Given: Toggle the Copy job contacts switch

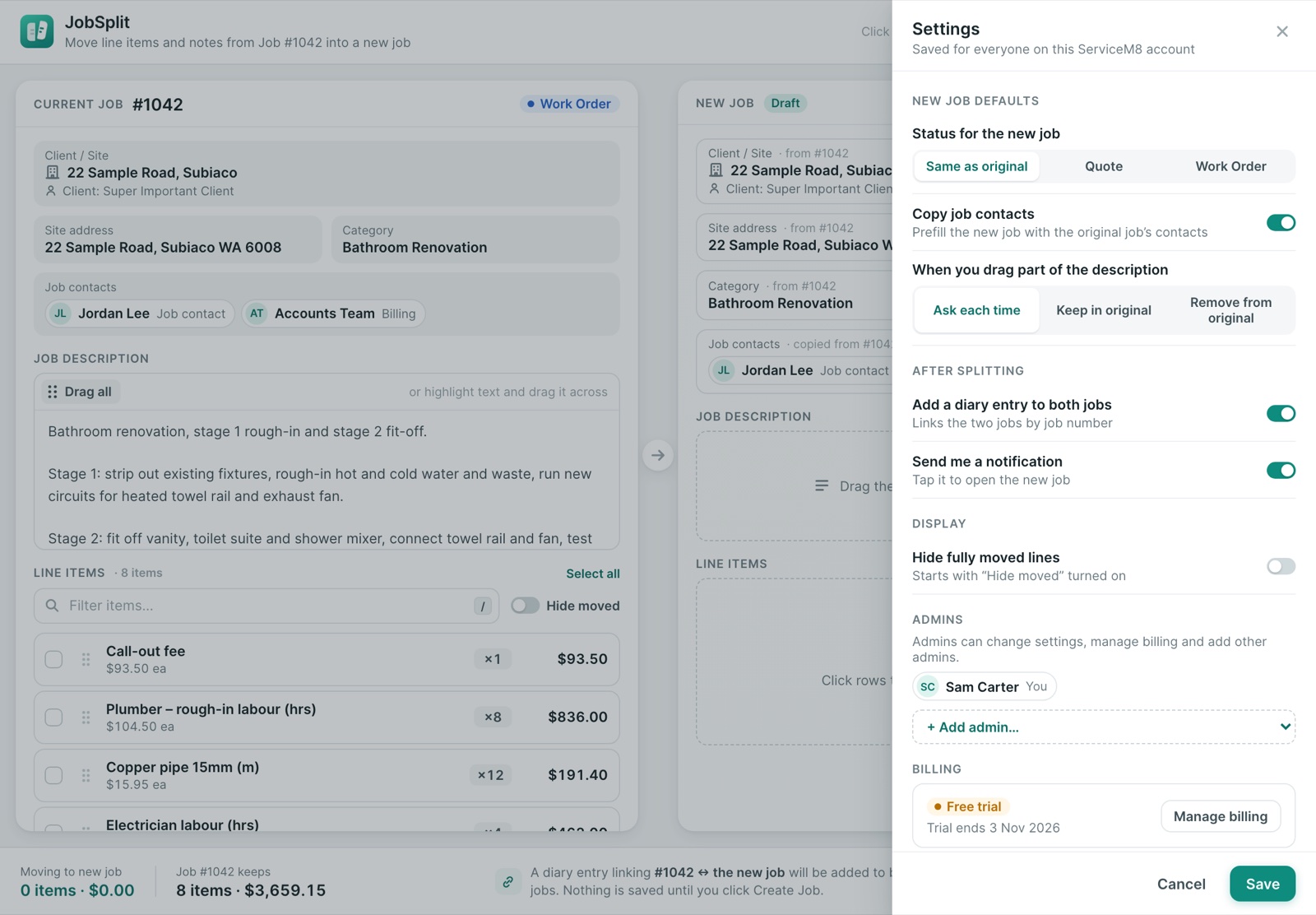Looking at the screenshot, I should point(1281,222).
